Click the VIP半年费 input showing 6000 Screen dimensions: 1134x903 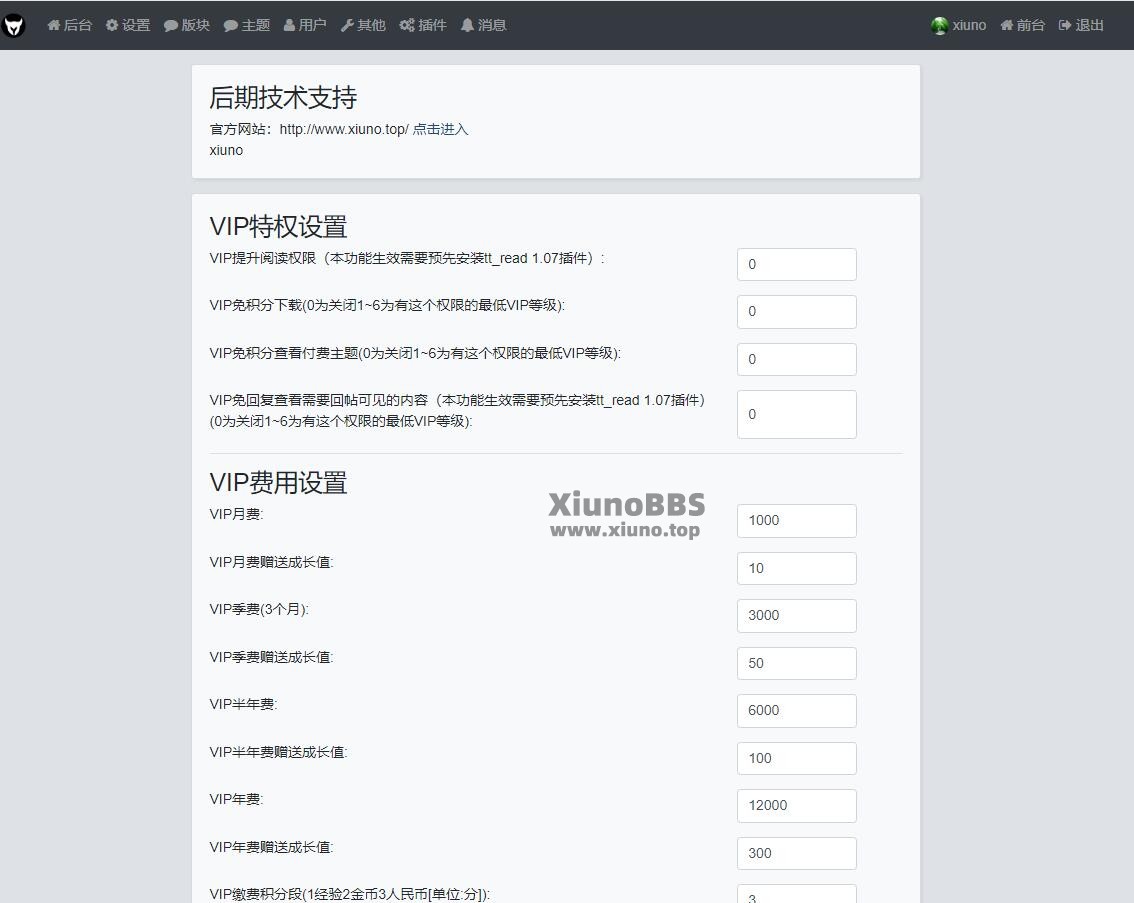click(796, 710)
